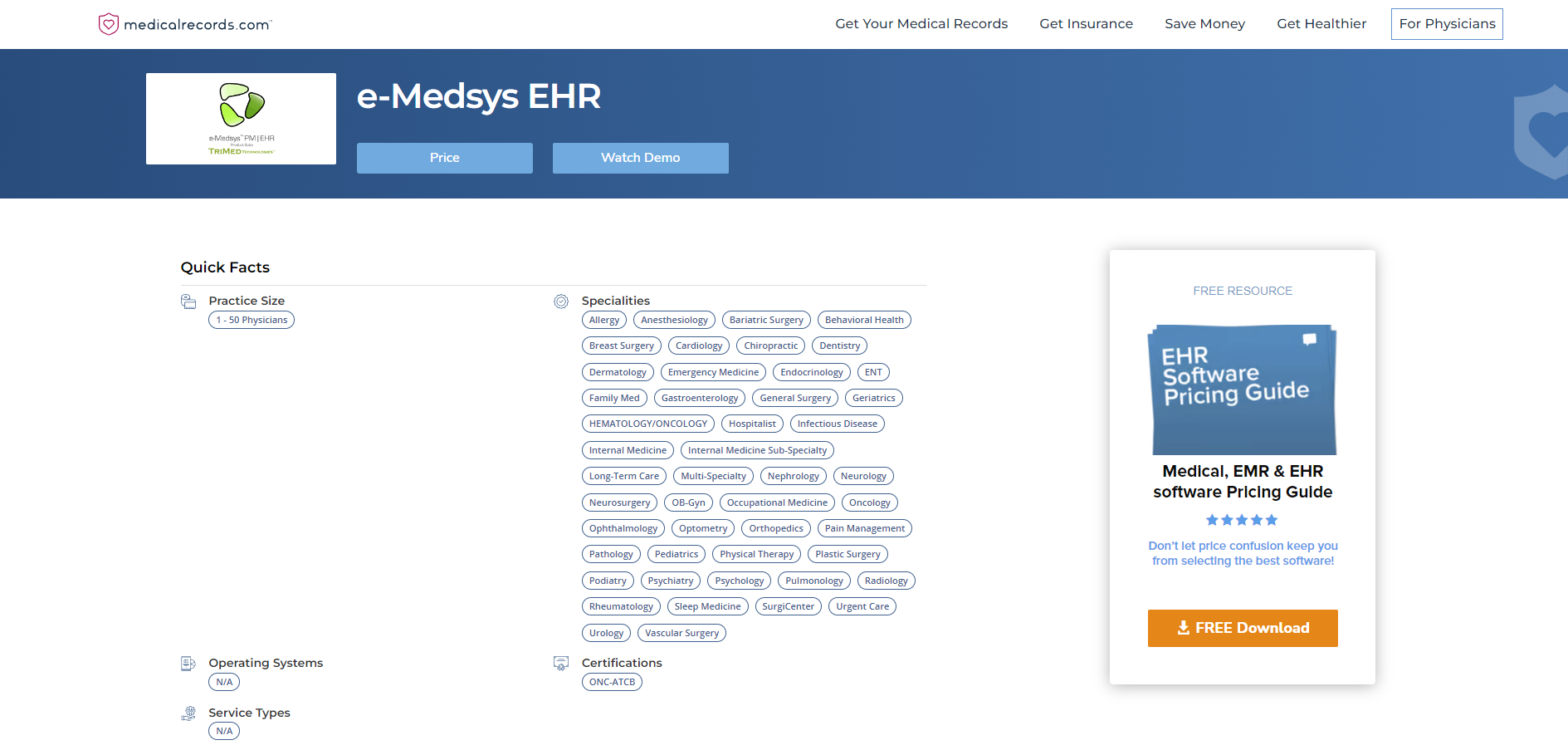Click the download arrow inside FREE Download
Screen dimensions: 1568x750
coord(1182,628)
